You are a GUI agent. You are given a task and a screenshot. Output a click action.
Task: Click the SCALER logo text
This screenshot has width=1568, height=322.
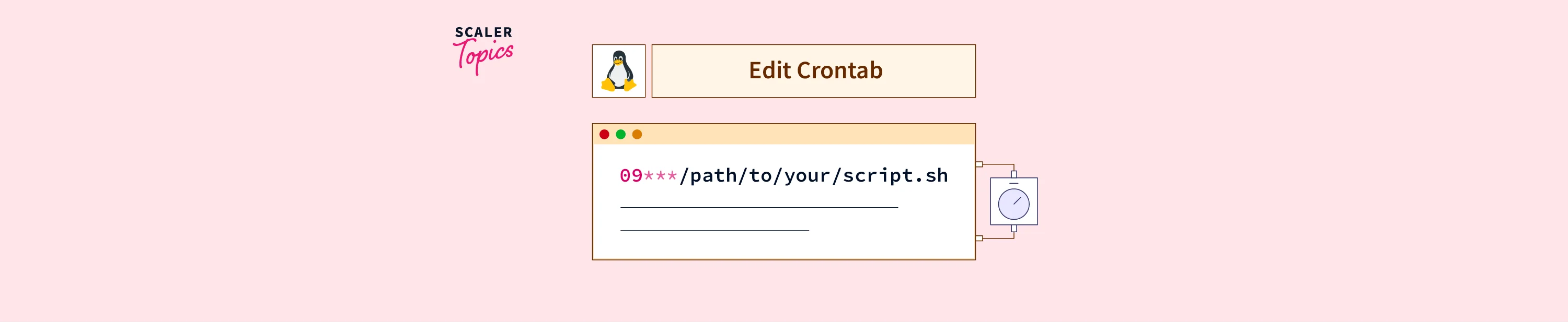point(483,32)
